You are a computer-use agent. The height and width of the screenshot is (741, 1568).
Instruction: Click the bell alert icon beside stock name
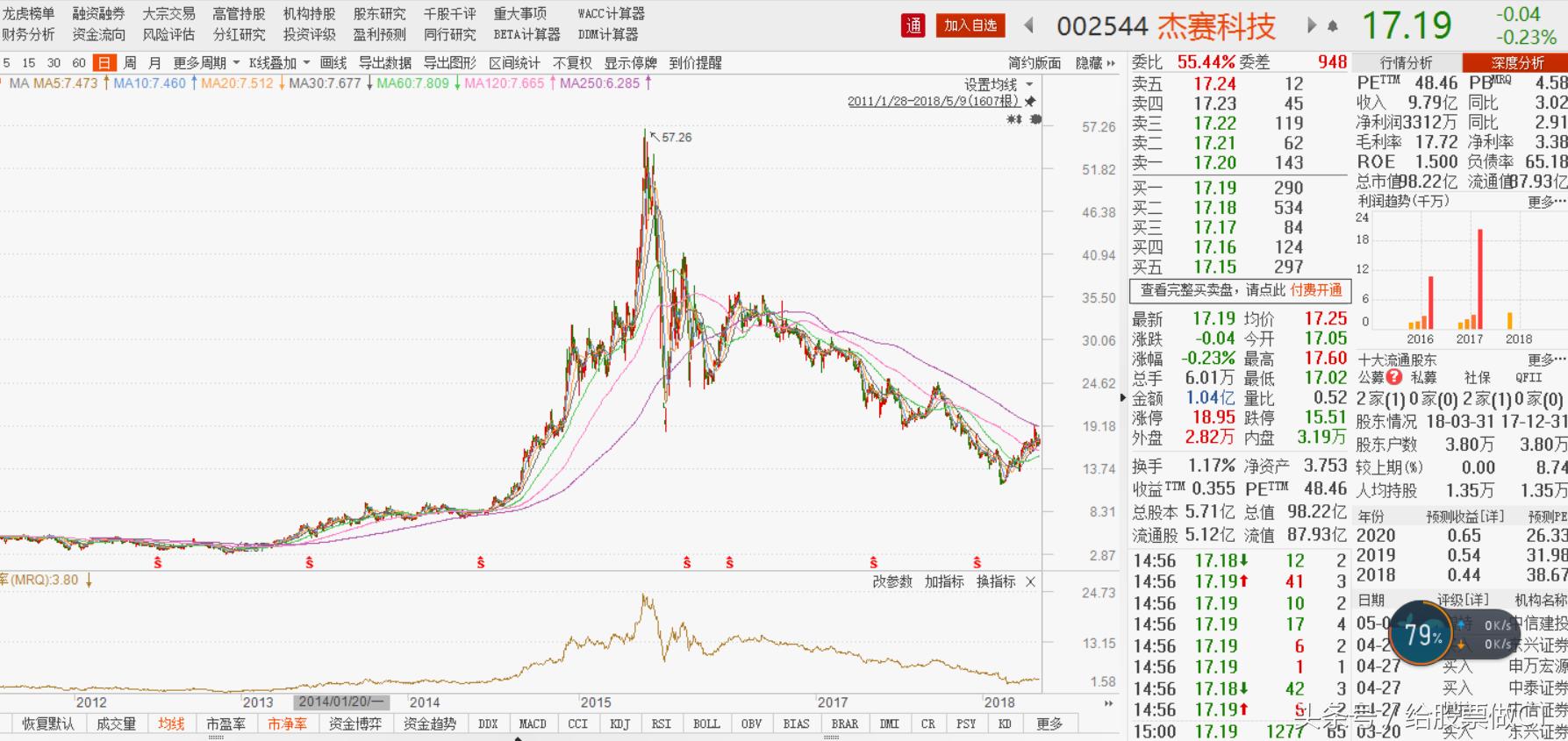1333,27
